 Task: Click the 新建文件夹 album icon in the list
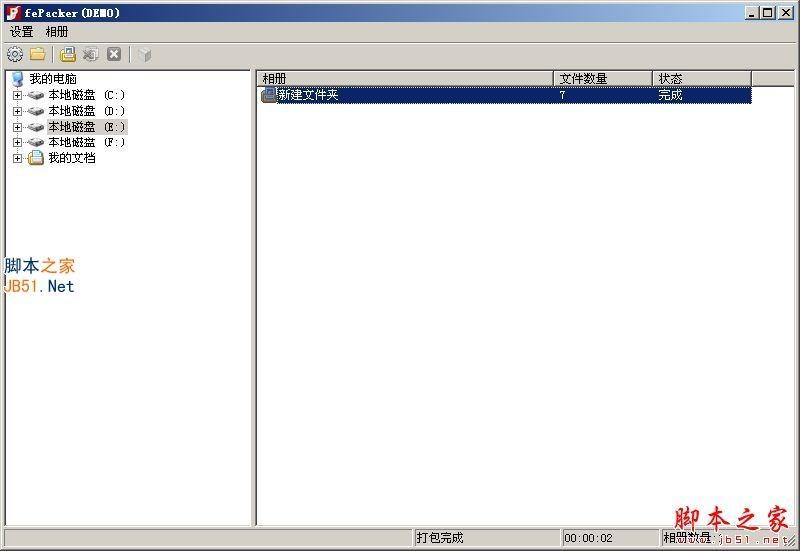click(x=269, y=95)
